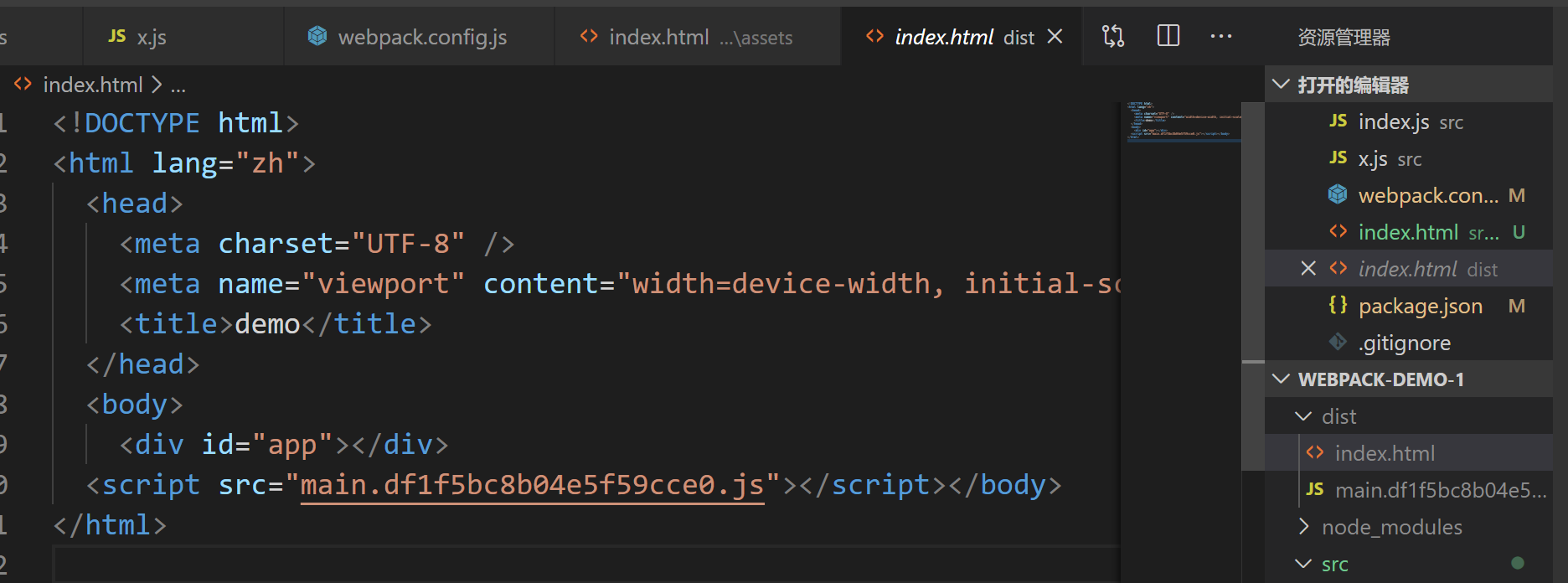Image resolution: width=1568 pixels, height=583 pixels.
Task: Click the package.json braces icon
Action: (1338, 306)
